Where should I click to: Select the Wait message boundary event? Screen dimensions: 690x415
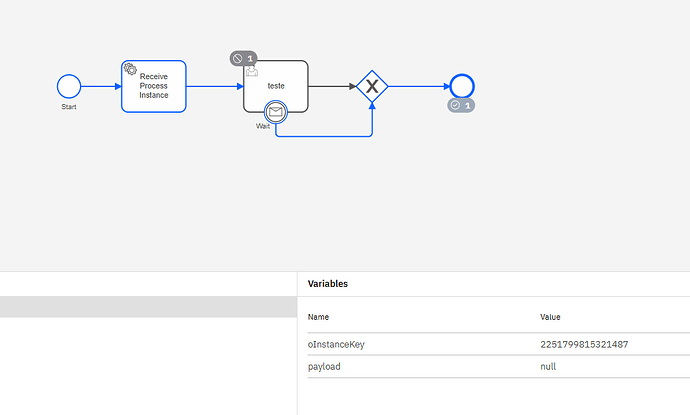tap(276, 112)
